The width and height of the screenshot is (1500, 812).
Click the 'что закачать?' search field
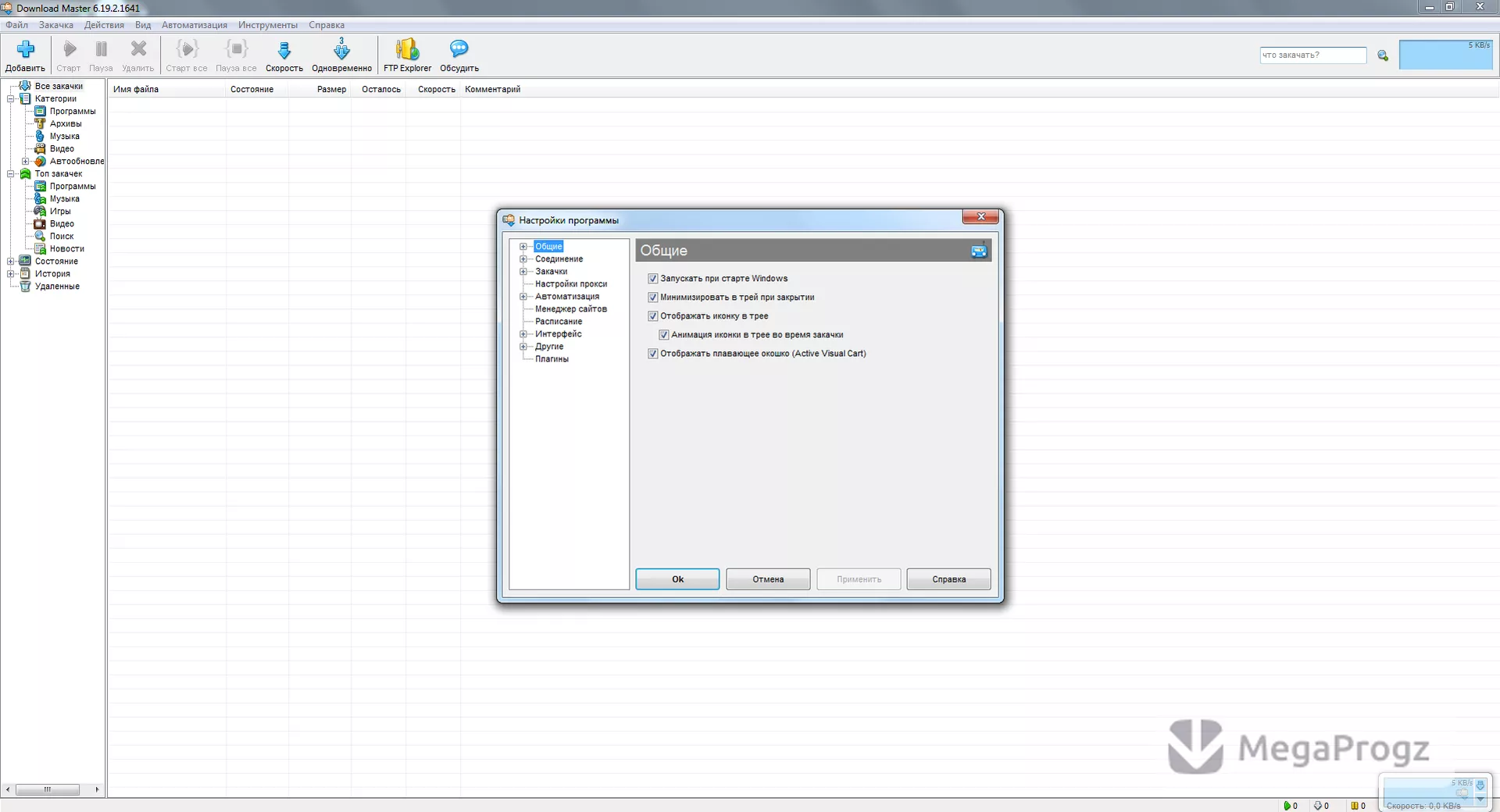tap(1313, 55)
